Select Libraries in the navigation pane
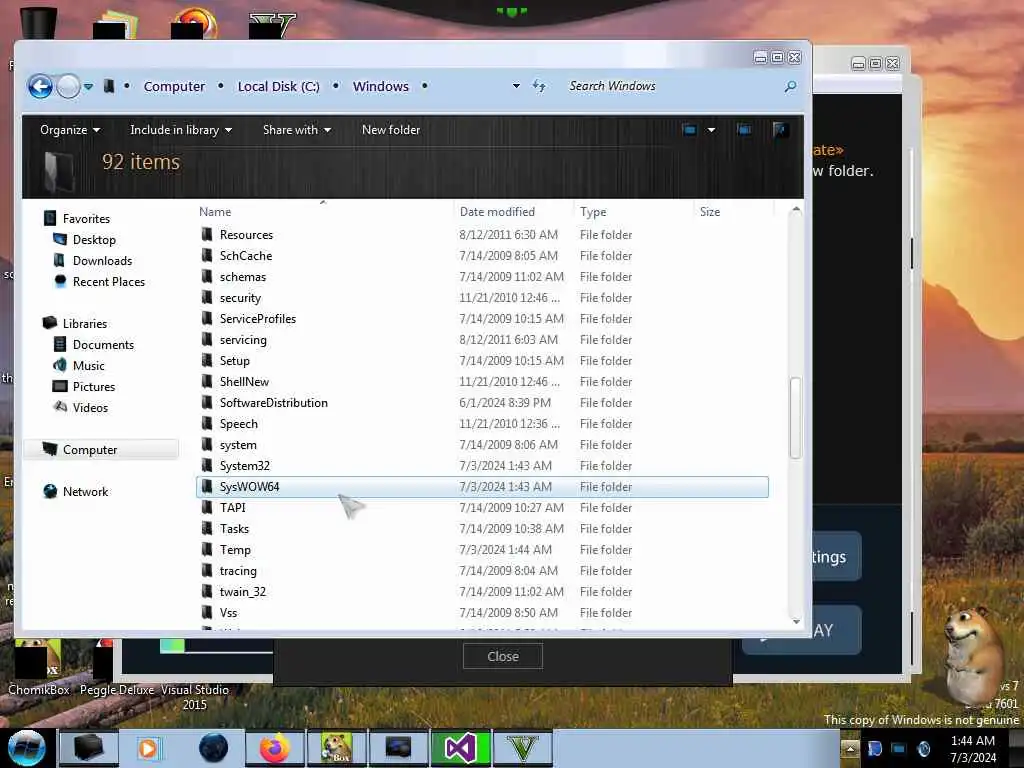 coord(84,323)
